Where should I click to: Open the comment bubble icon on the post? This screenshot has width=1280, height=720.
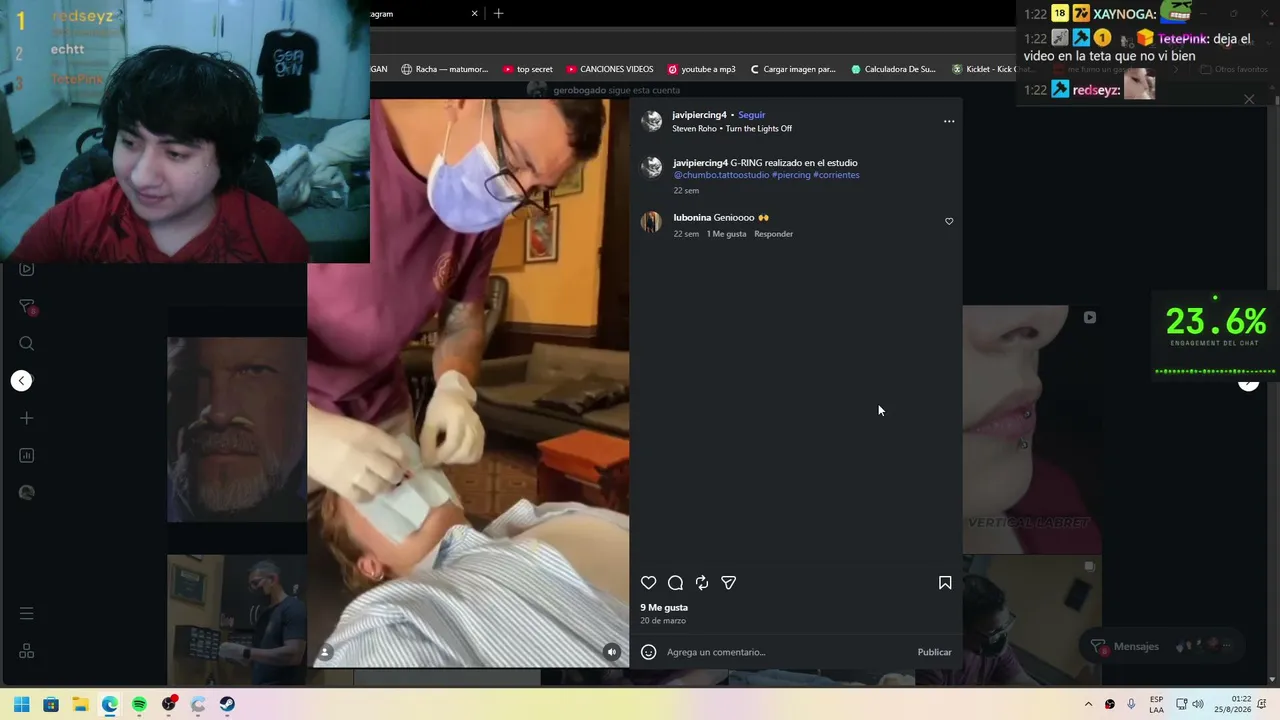(x=675, y=583)
